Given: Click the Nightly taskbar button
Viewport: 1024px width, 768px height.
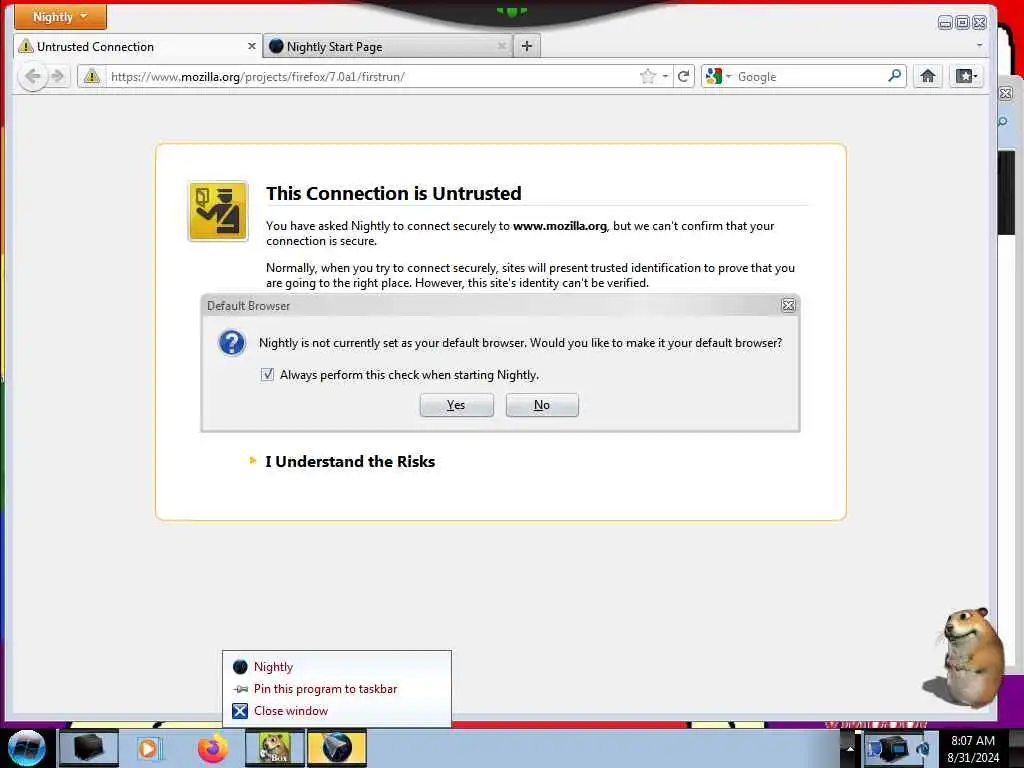Looking at the screenshot, I should (x=336, y=748).
